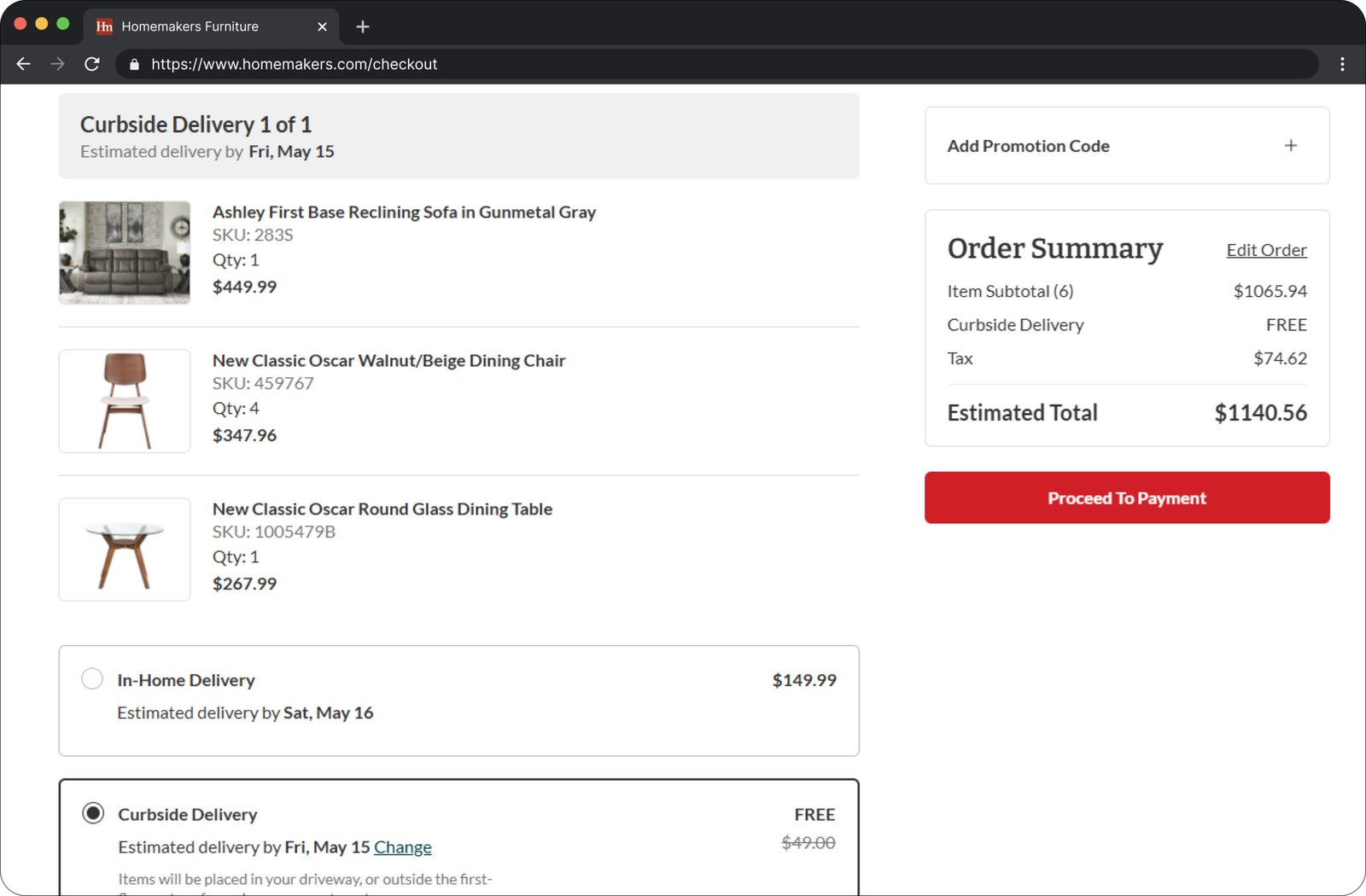Open the Oscar Dining Chair thumbnail
Image resolution: width=1366 pixels, height=896 pixels.
[x=125, y=401]
